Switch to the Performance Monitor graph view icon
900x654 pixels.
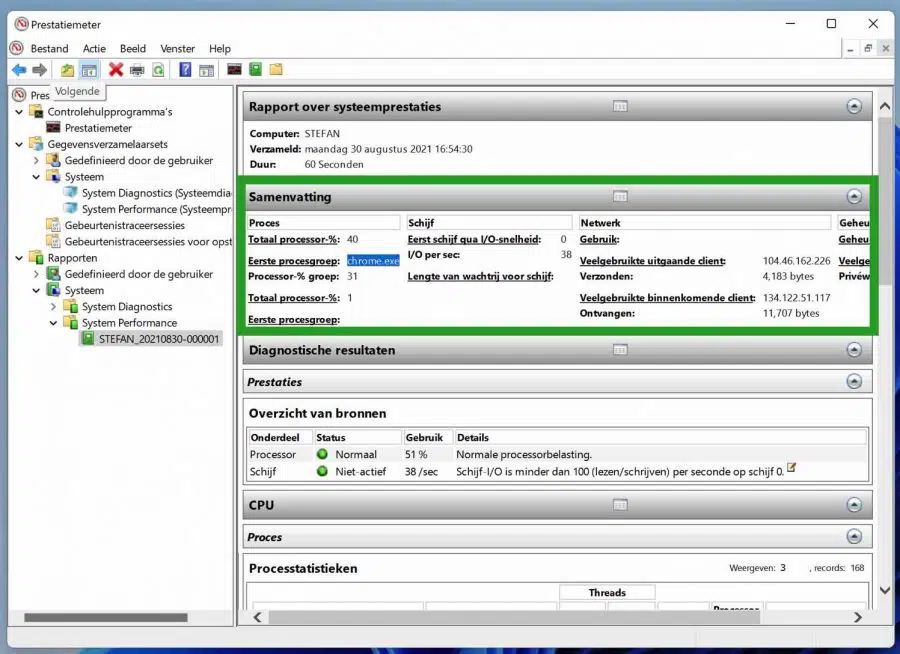(234, 69)
